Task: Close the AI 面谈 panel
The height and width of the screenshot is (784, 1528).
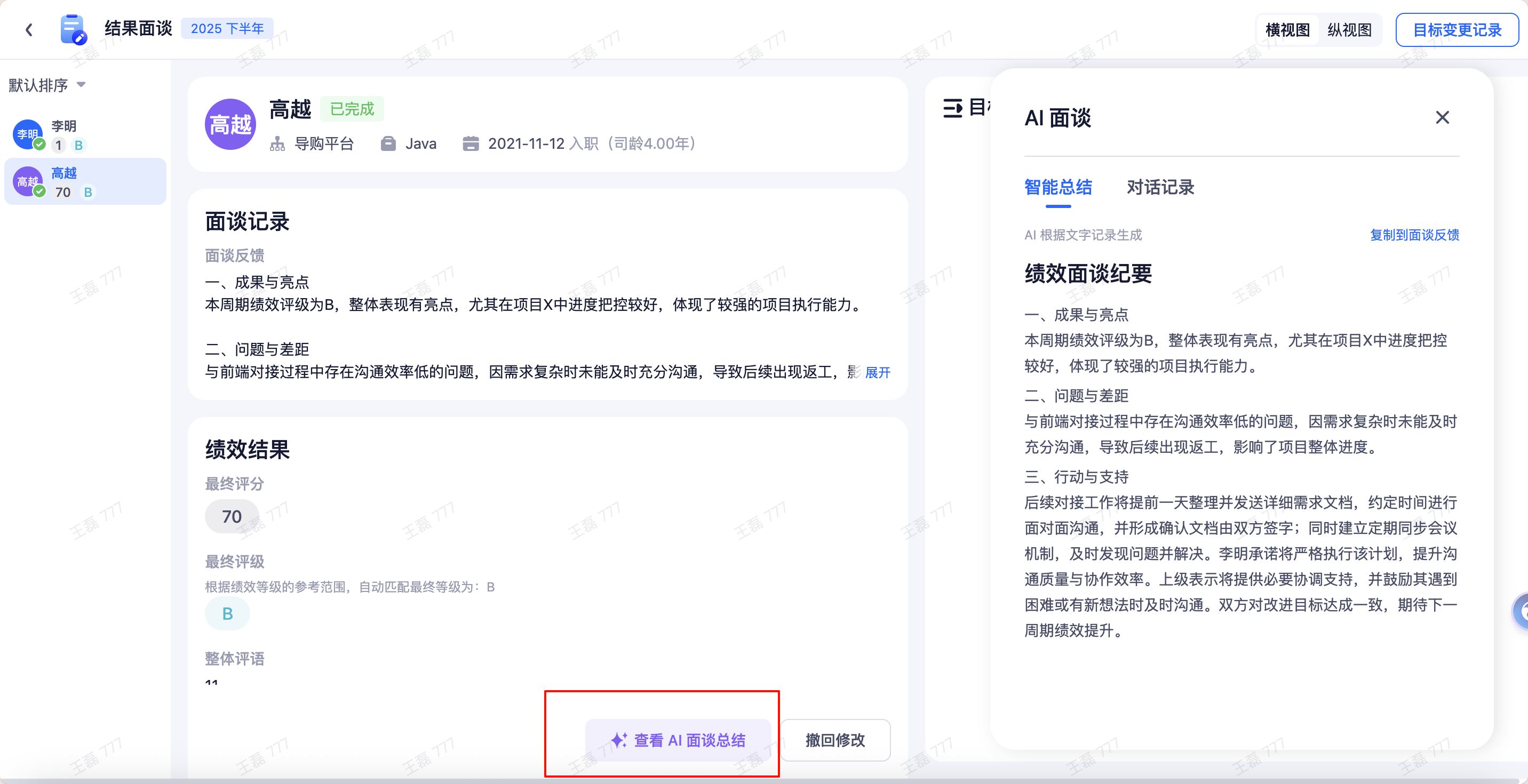Action: [1442, 117]
